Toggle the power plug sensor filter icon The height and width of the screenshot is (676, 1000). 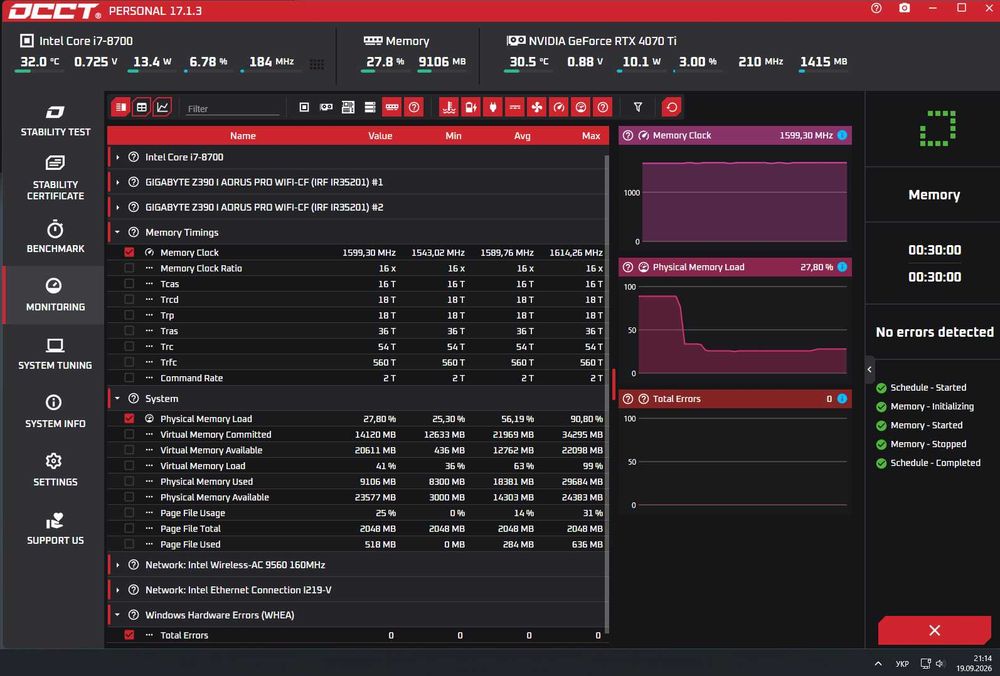pos(493,107)
